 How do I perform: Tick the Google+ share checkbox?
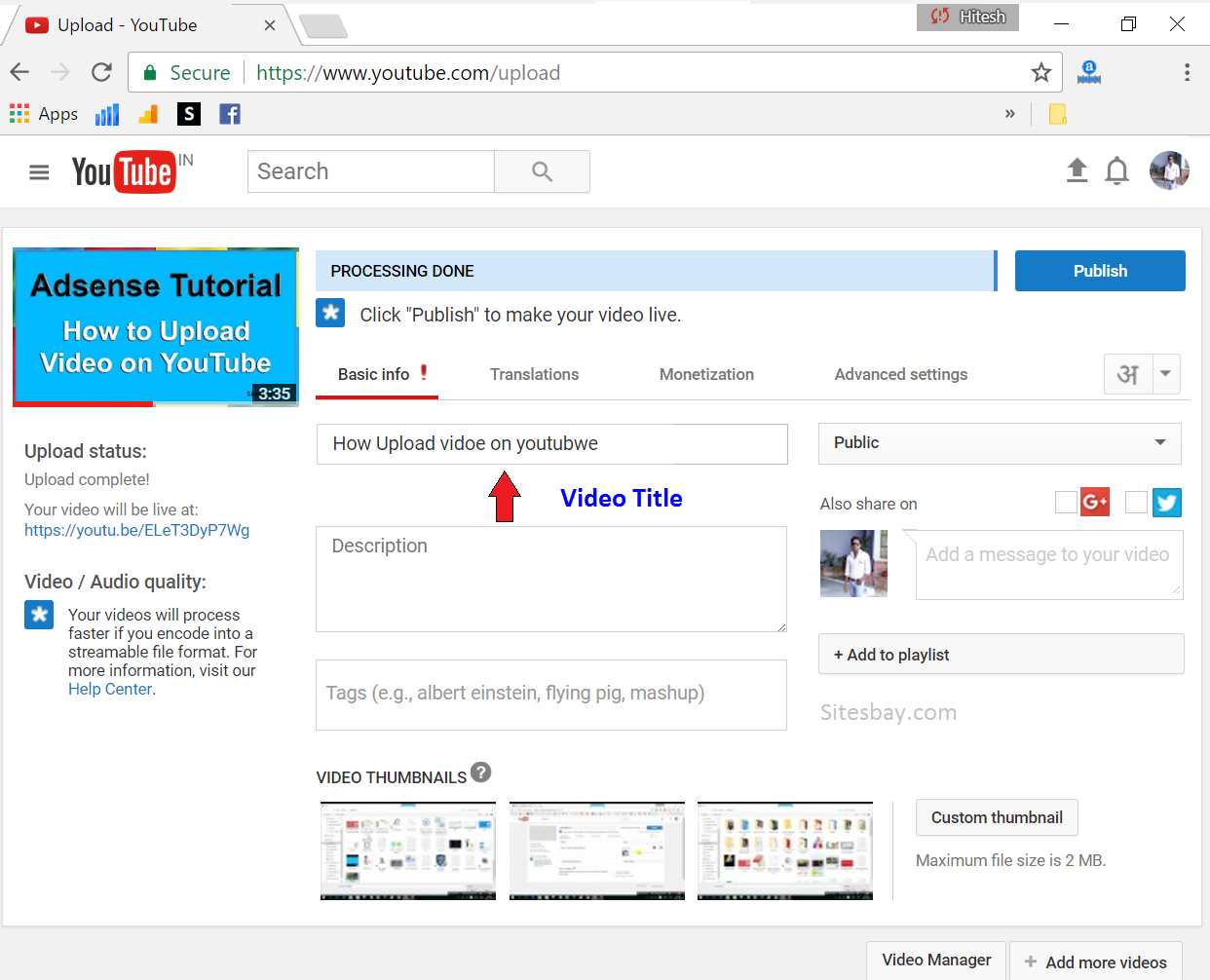[1066, 502]
